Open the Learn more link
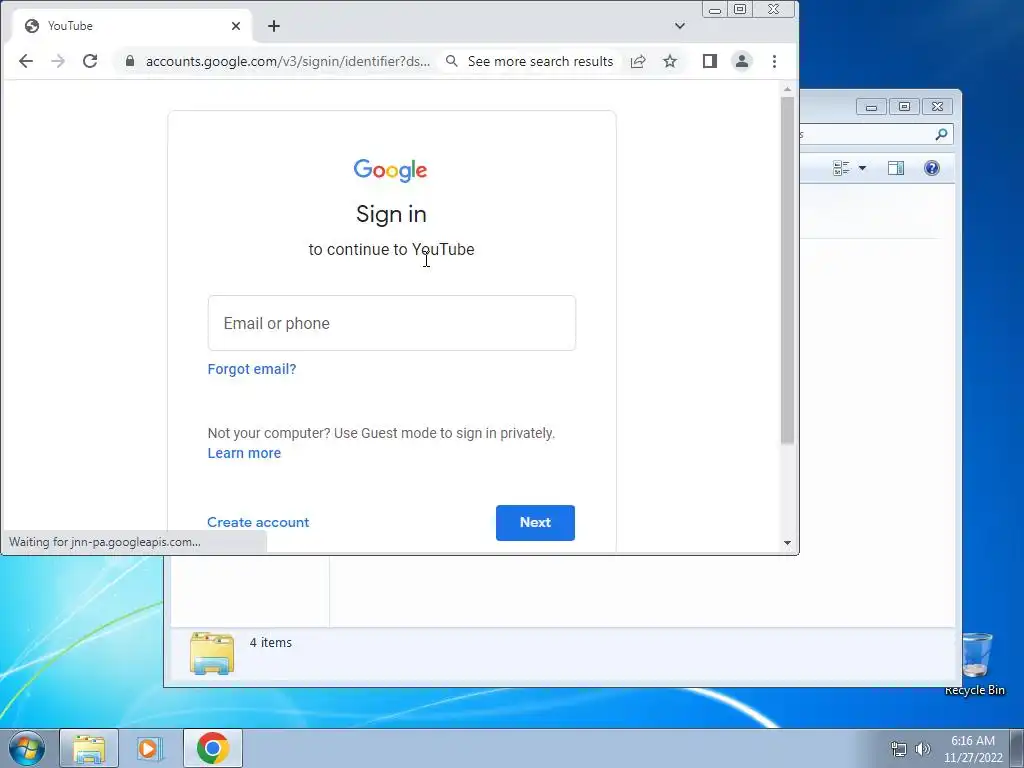 tap(244, 453)
